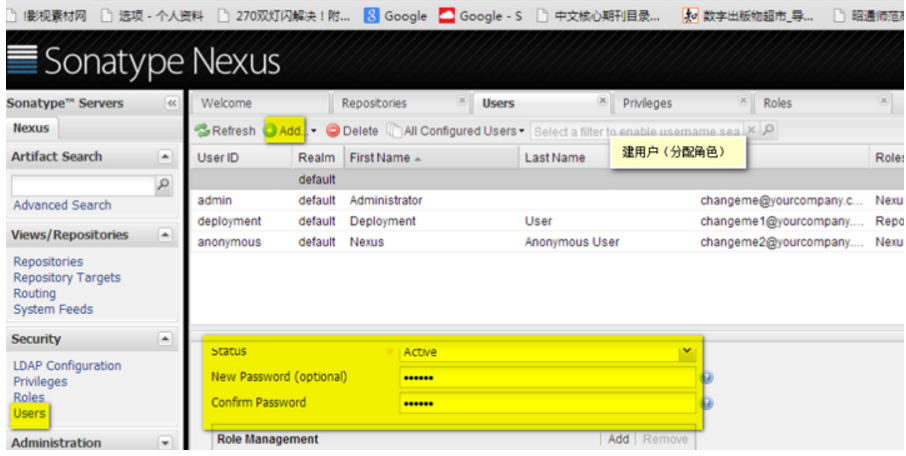
Task: Collapse the Sonatype Servers side panel
Action: (x=172, y=103)
